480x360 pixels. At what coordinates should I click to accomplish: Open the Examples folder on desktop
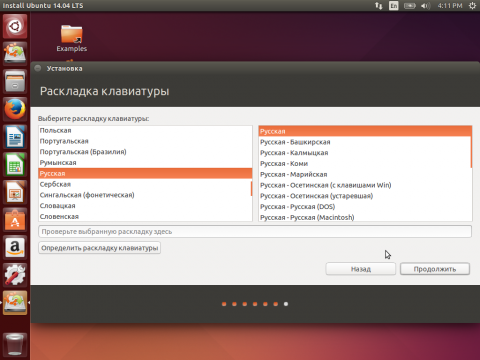click(72, 39)
